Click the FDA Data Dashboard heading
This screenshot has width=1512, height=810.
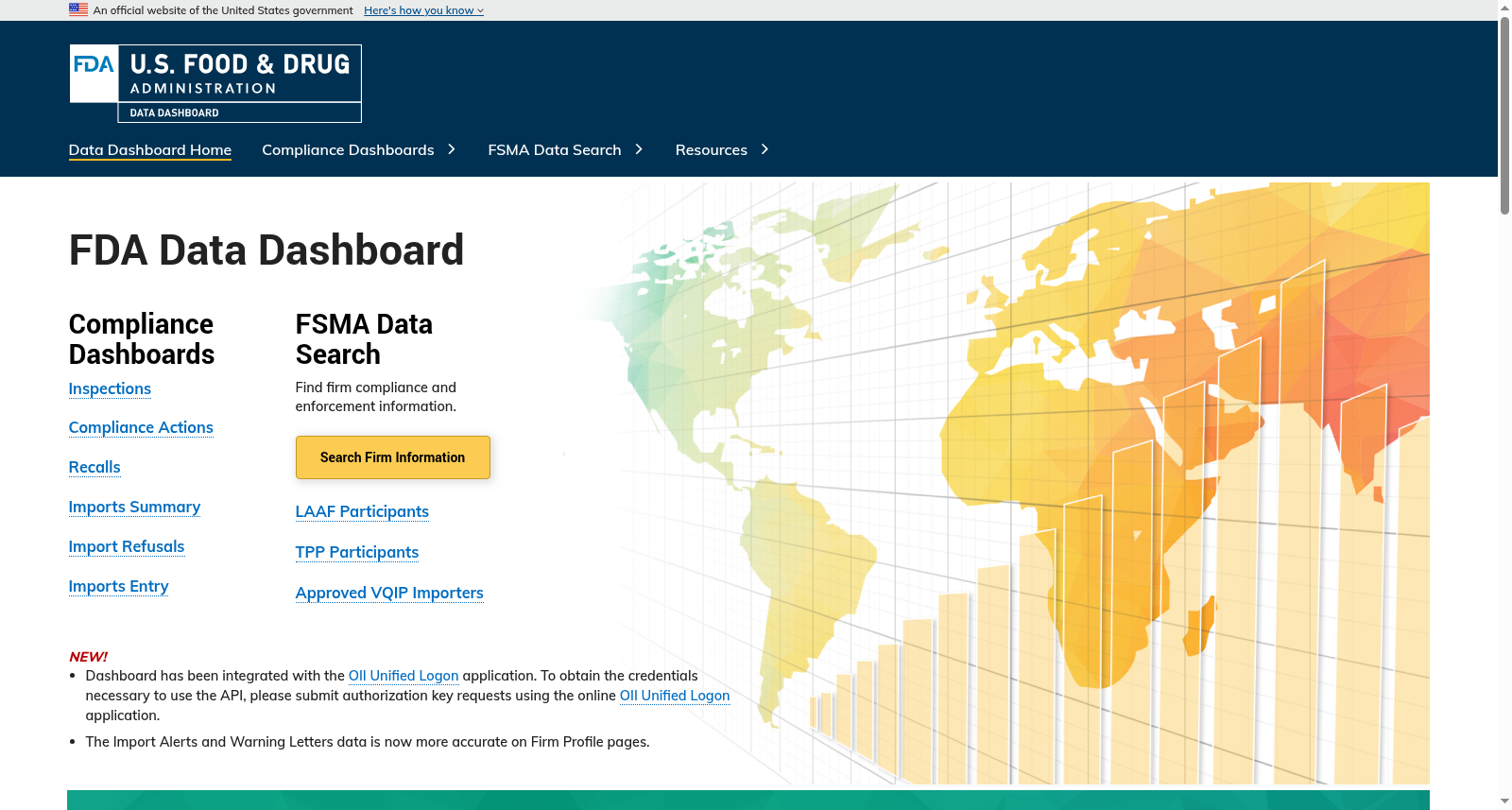(x=266, y=250)
